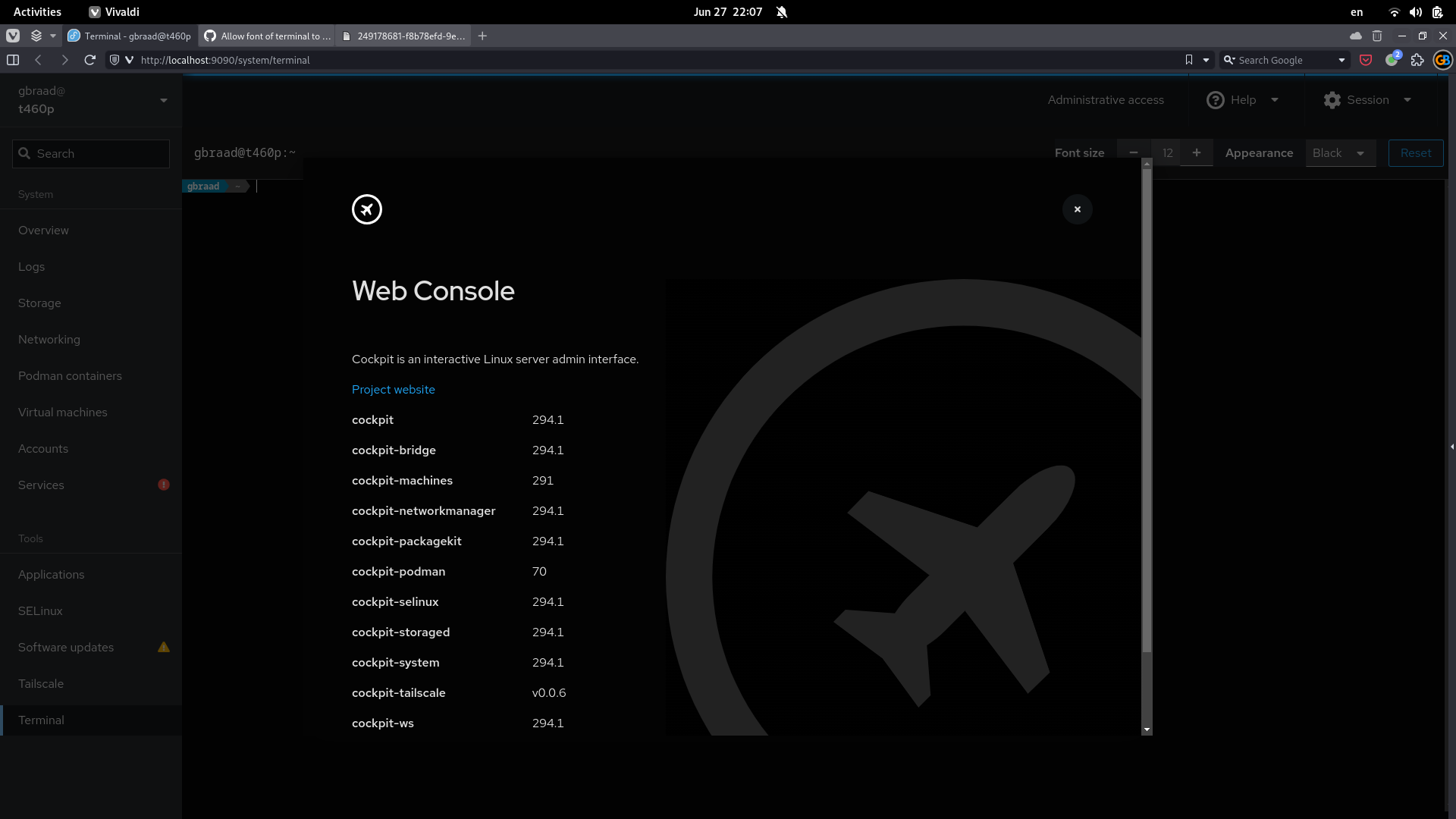The image size is (1456, 819).
Task: Click the Cockpit logo in the dialog
Action: pyautogui.click(x=366, y=209)
